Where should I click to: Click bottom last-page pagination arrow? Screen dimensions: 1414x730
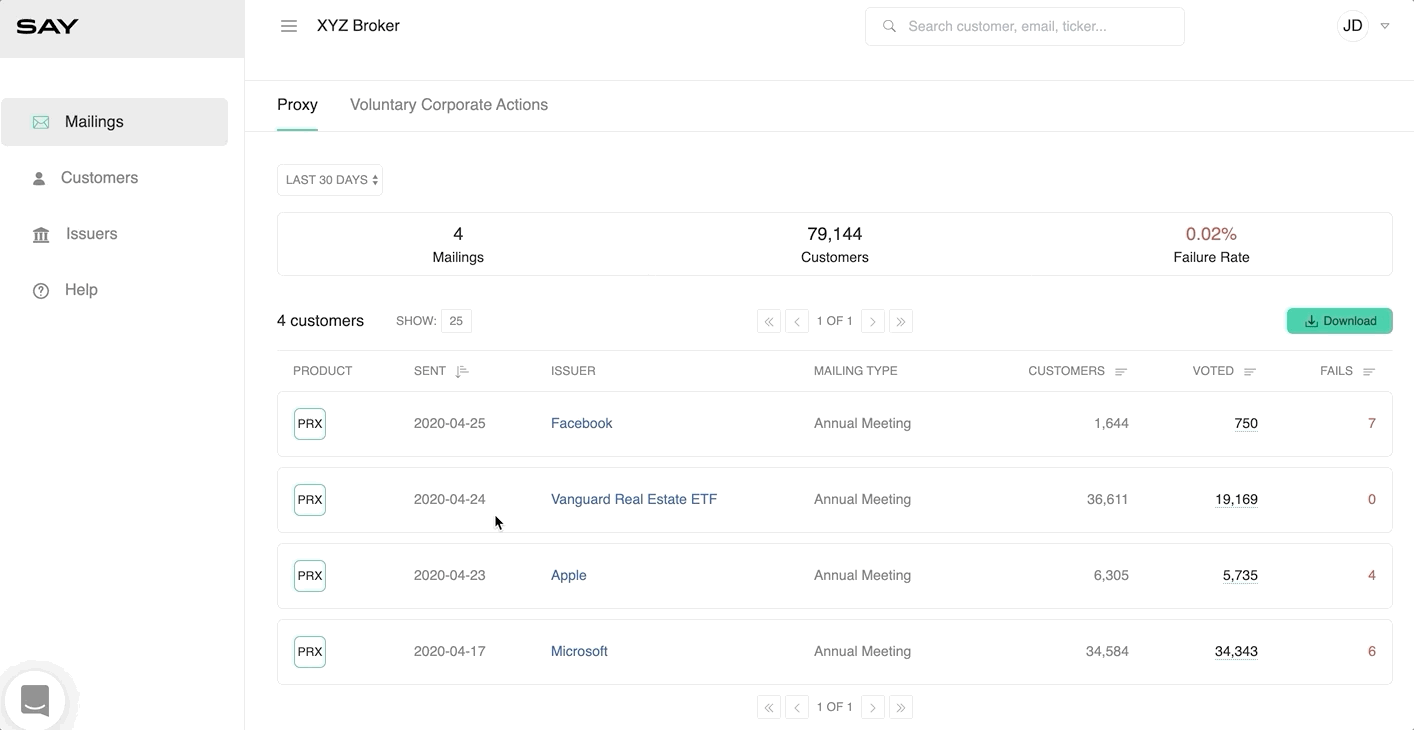coord(901,707)
